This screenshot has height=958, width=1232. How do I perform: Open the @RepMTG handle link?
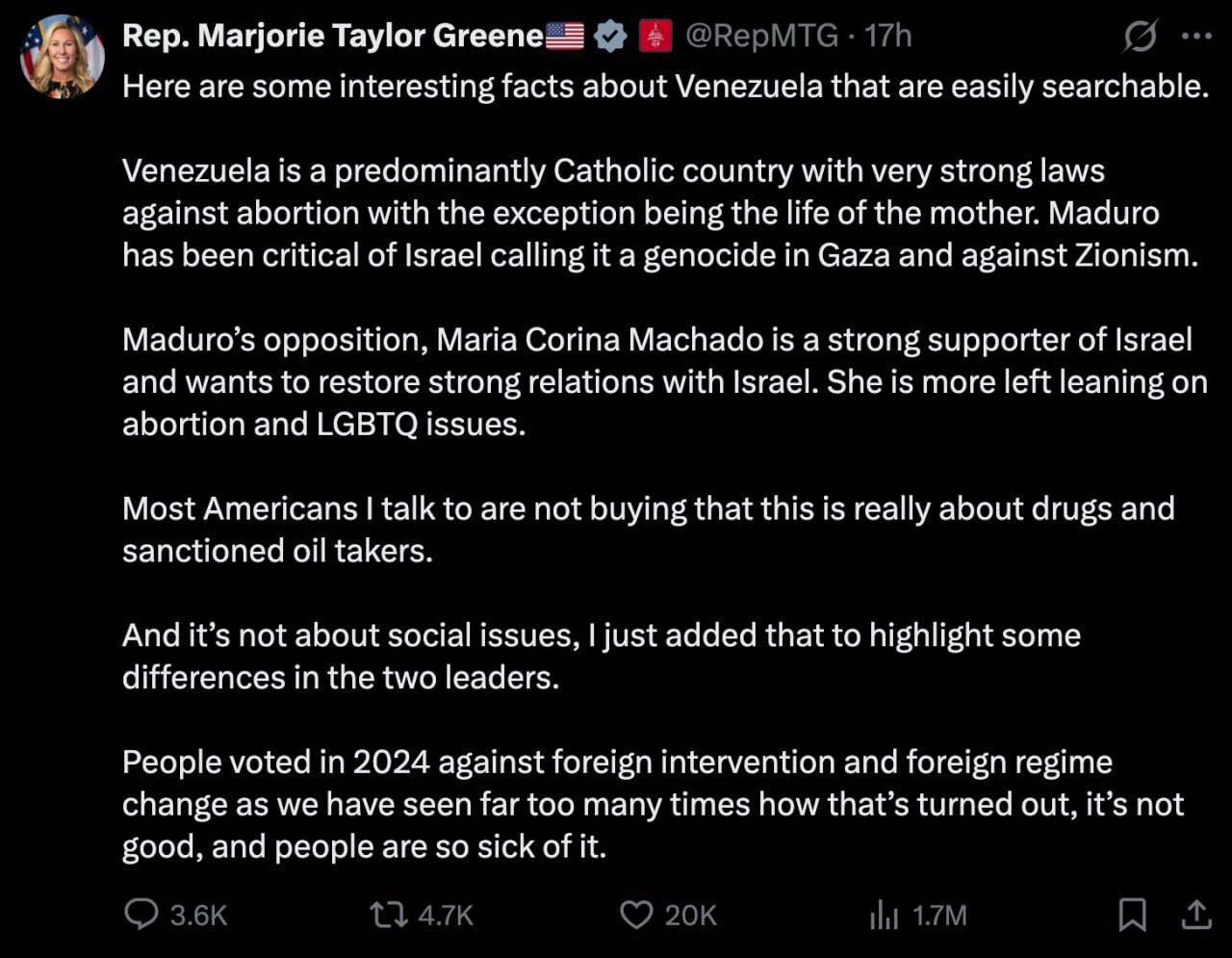(x=760, y=37)
